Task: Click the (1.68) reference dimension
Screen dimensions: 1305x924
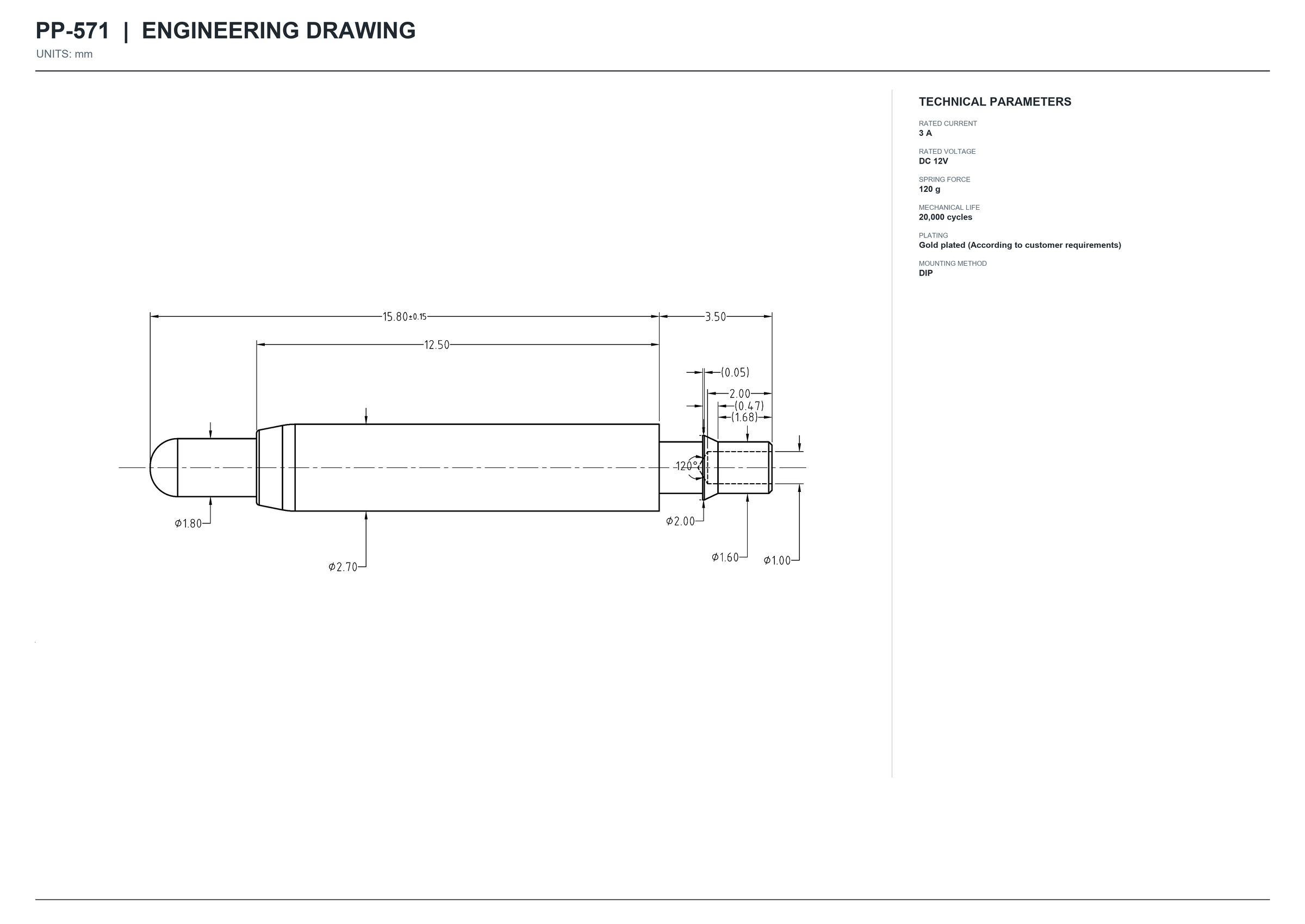Action: [x=744, y=417]
